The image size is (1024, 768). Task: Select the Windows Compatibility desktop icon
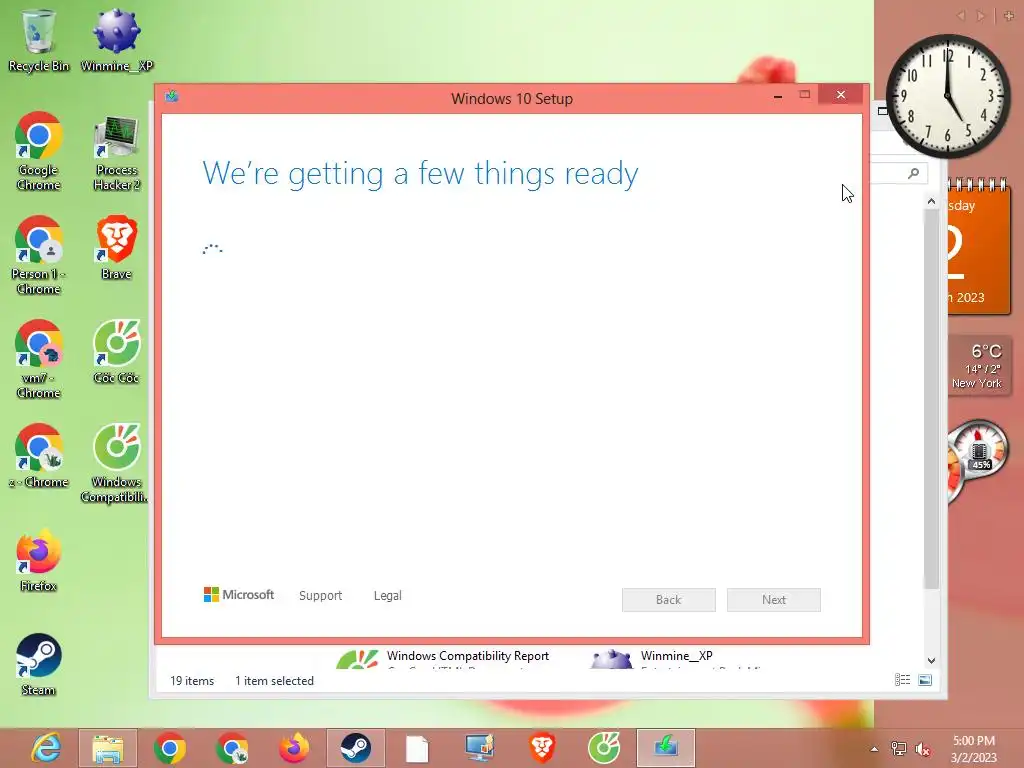116,464
